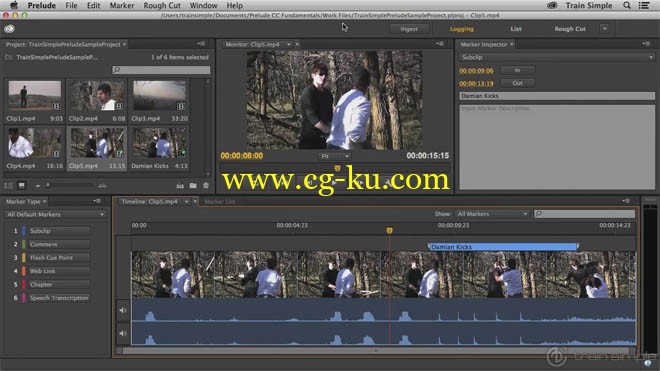Create a new rough cut icon
660x371 pixels.
(180, 186)
